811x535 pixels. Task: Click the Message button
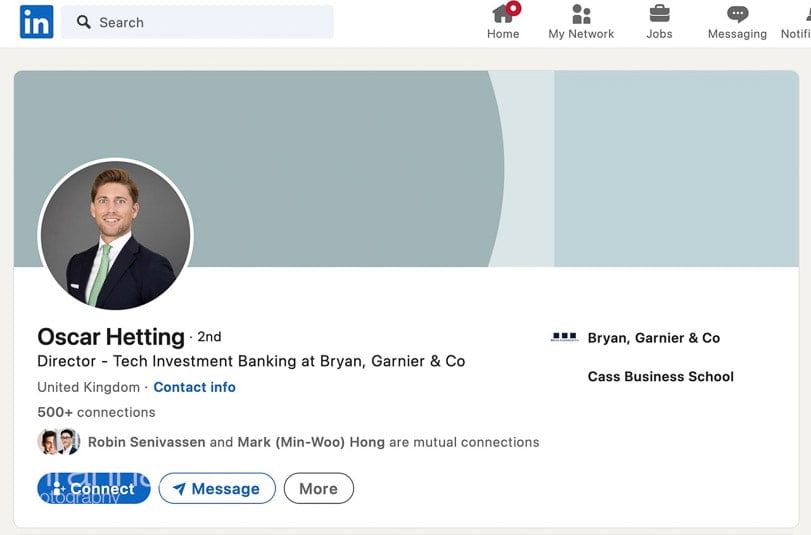pyautogui.click(x=216, y=488)
